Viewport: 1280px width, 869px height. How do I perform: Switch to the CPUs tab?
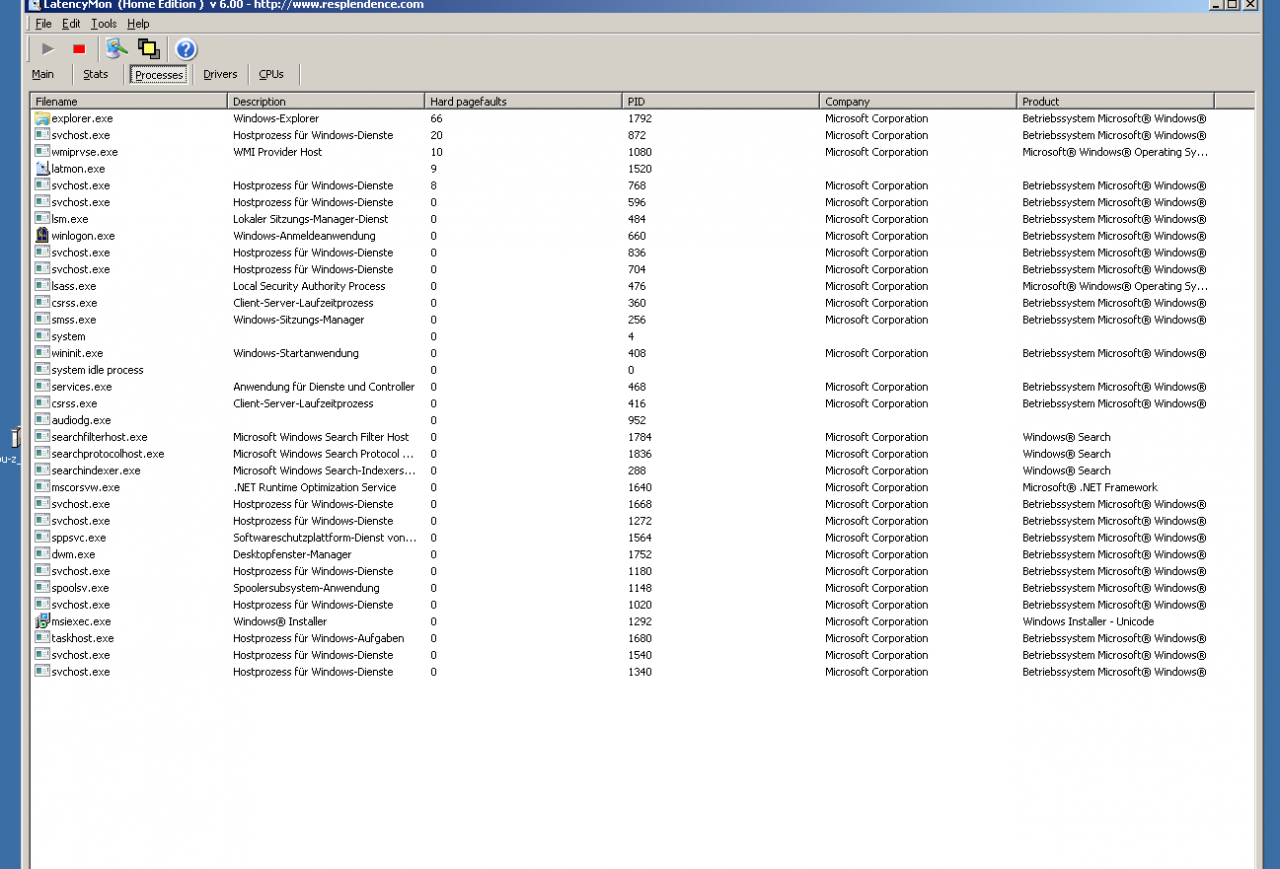point(271,74)
